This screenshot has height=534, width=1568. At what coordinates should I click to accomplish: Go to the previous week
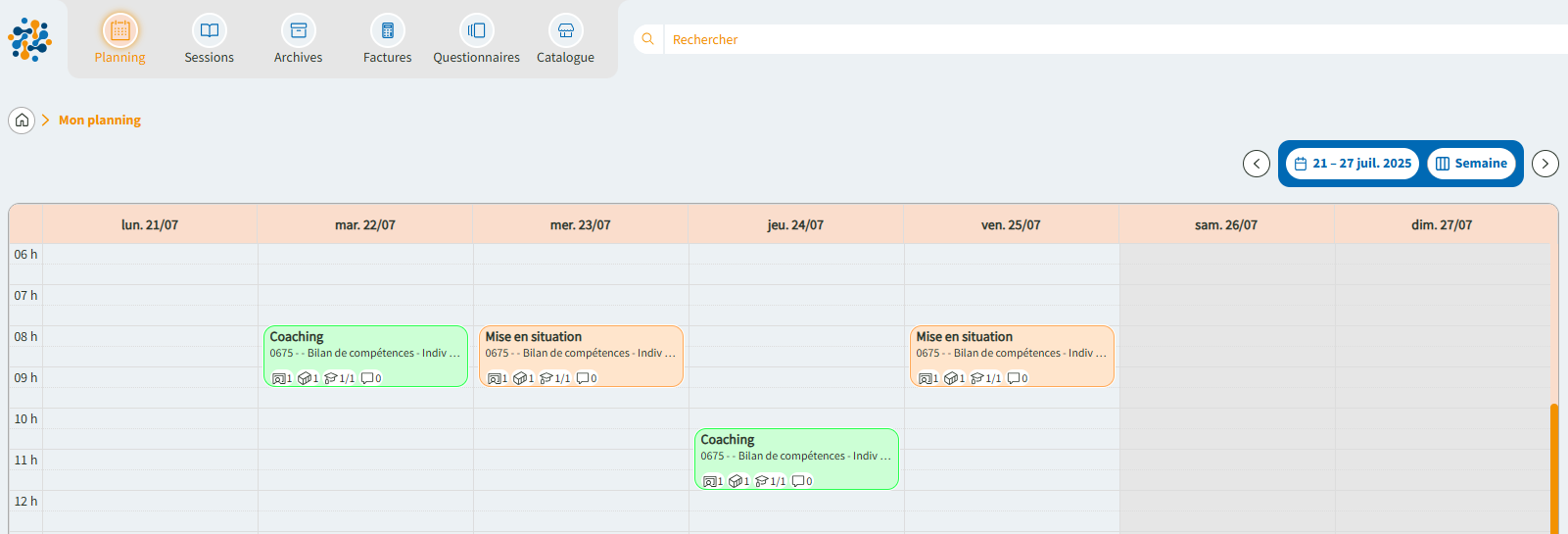tap(1256, 164)
